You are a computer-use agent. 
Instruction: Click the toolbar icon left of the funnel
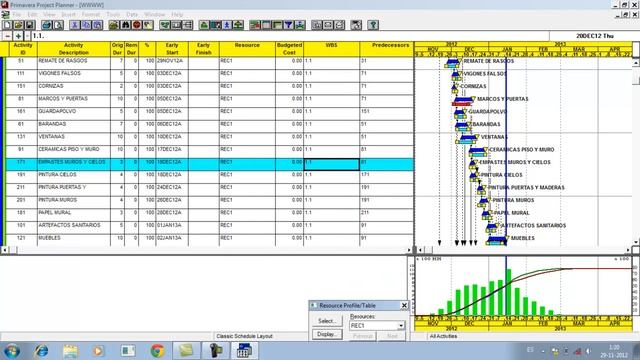click(278, 25)
